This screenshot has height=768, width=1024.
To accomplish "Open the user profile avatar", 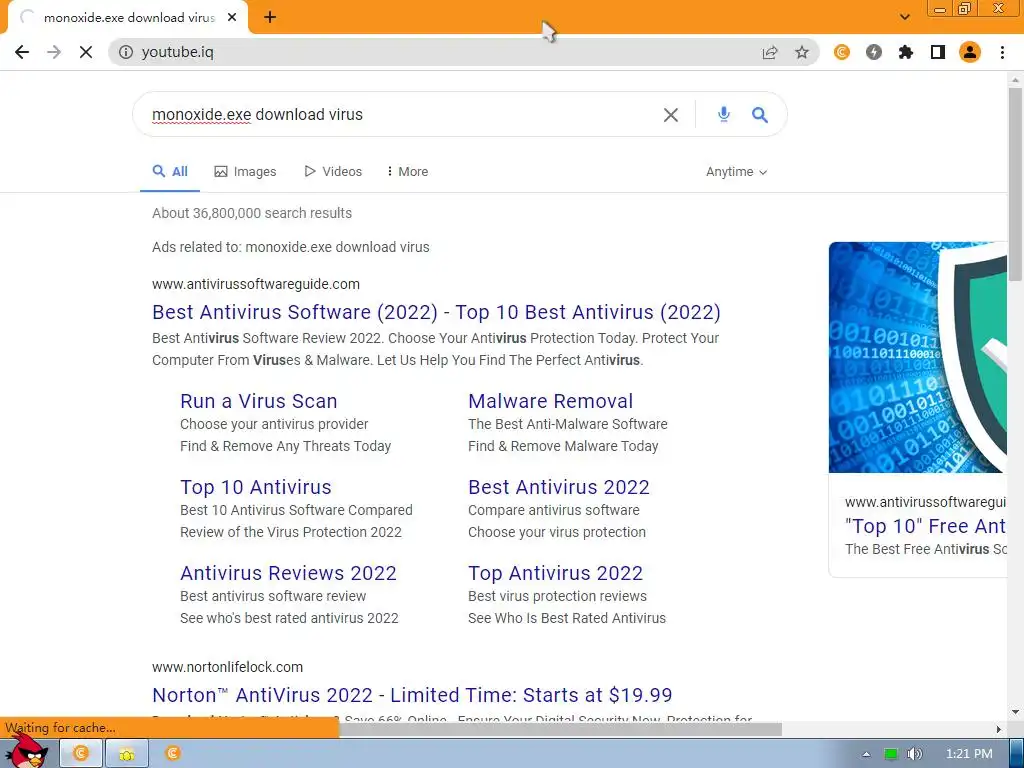I will point(970,52).
